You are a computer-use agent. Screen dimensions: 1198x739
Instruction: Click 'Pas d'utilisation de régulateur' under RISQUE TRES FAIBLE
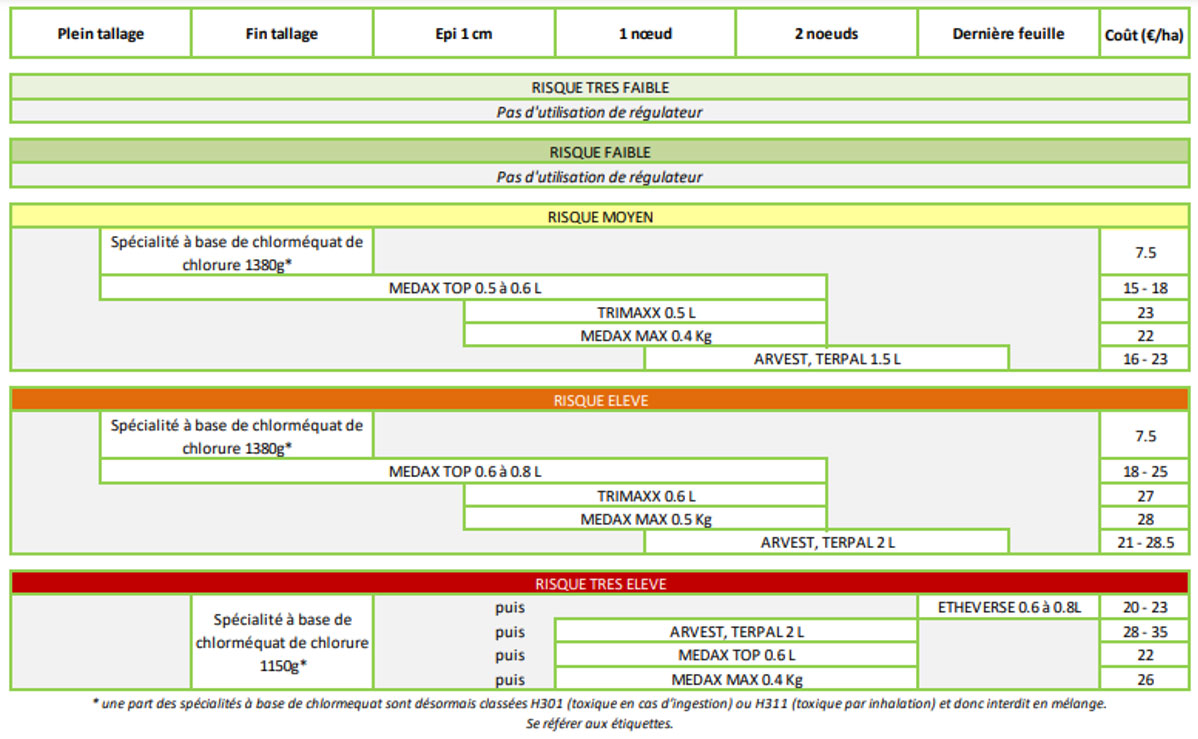point(600,112)
